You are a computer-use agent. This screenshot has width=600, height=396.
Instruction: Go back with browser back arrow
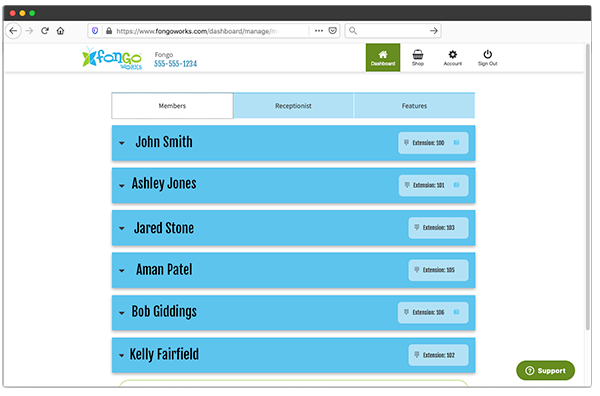13,31
